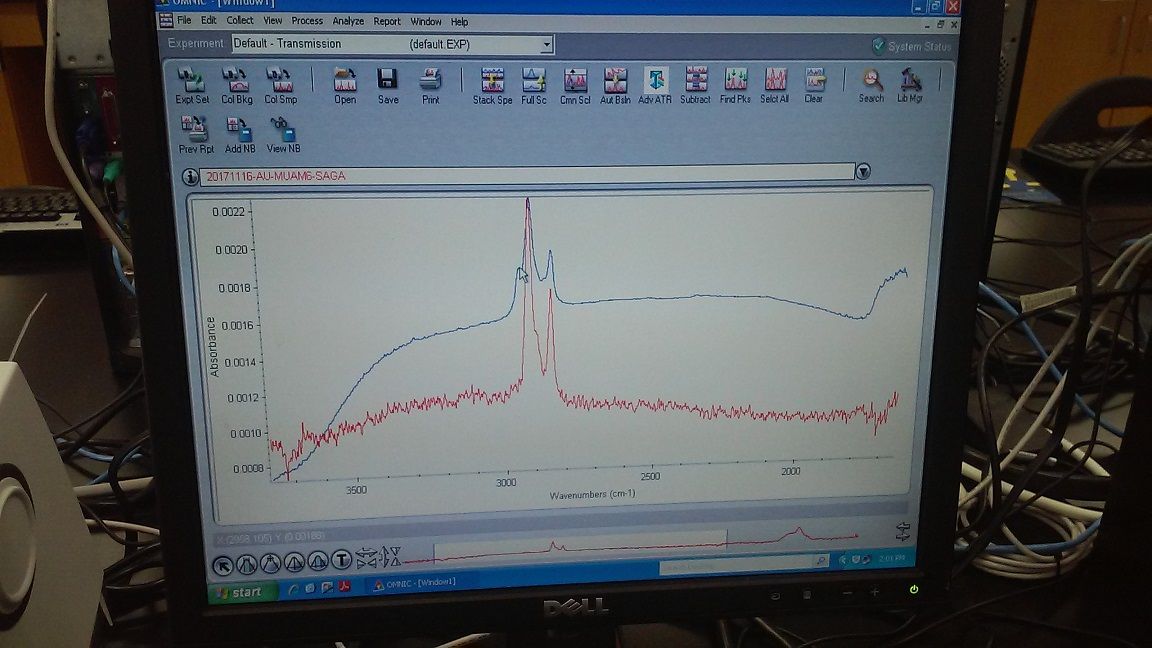Clear the selected spectra
1152x648 pixels.
tap(814, 85)
